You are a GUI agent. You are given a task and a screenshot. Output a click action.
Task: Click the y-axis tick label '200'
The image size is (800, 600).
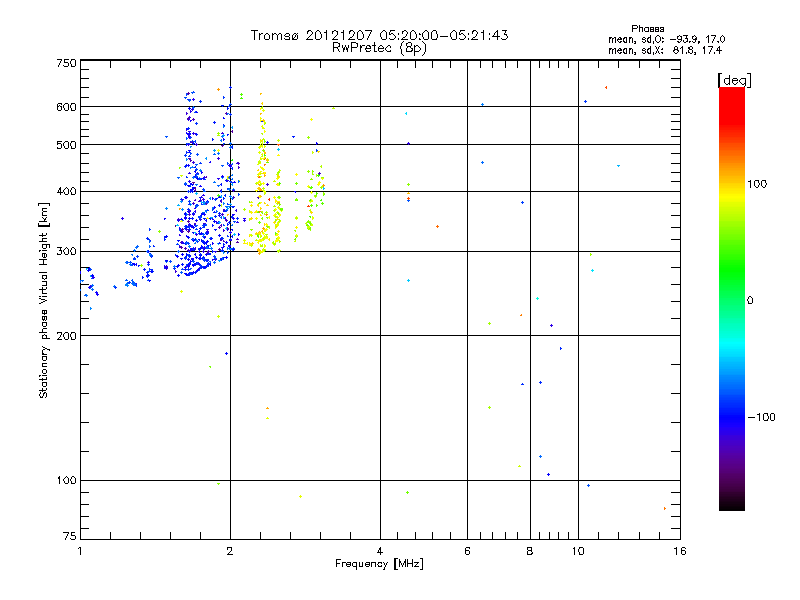pyautogui.click(x=66, y=336)
